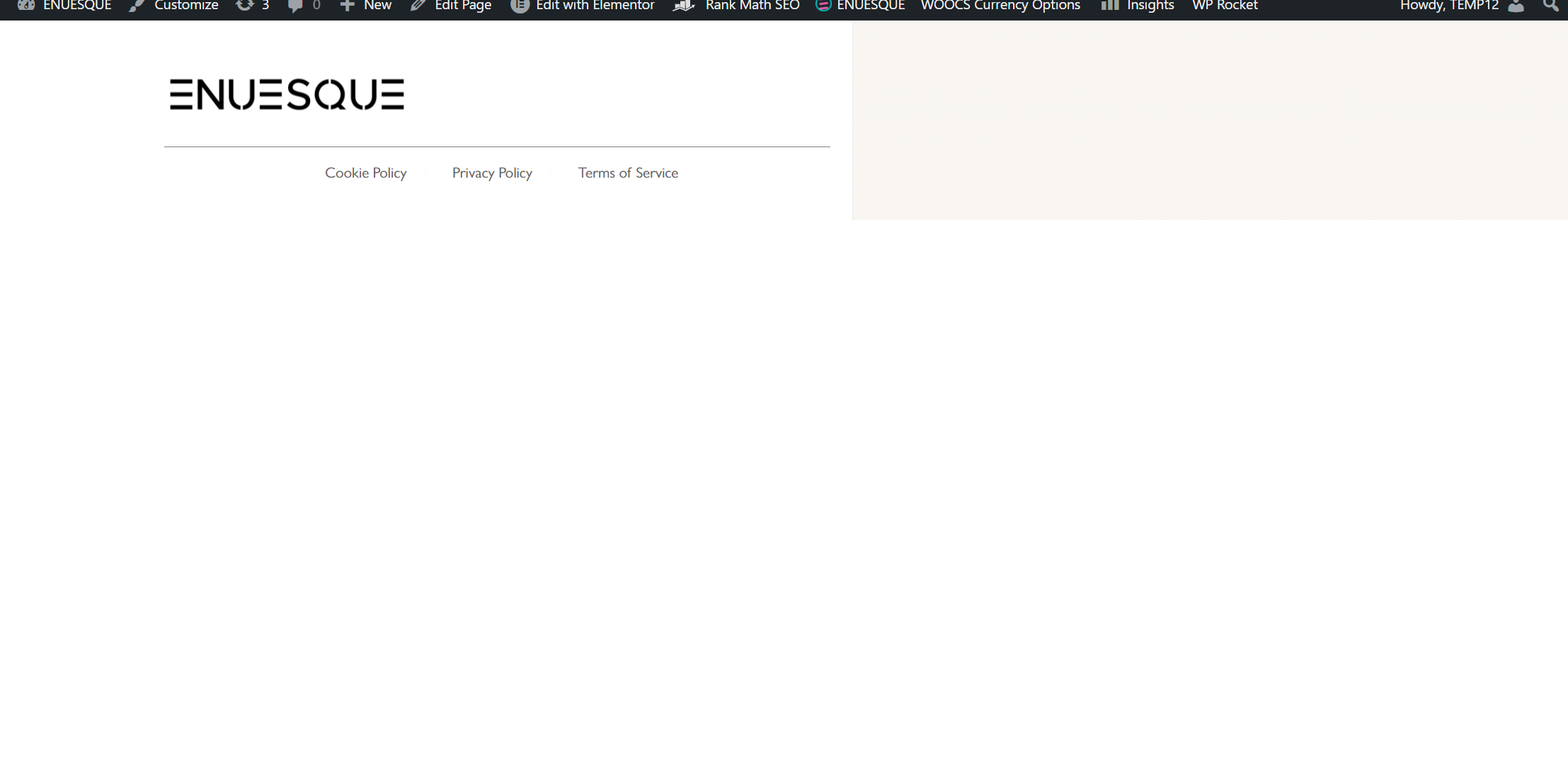The width and height of the screenshot is (1568, 782).
Task: Click the Customize paintbrush icon
Action: click(137, 6)
